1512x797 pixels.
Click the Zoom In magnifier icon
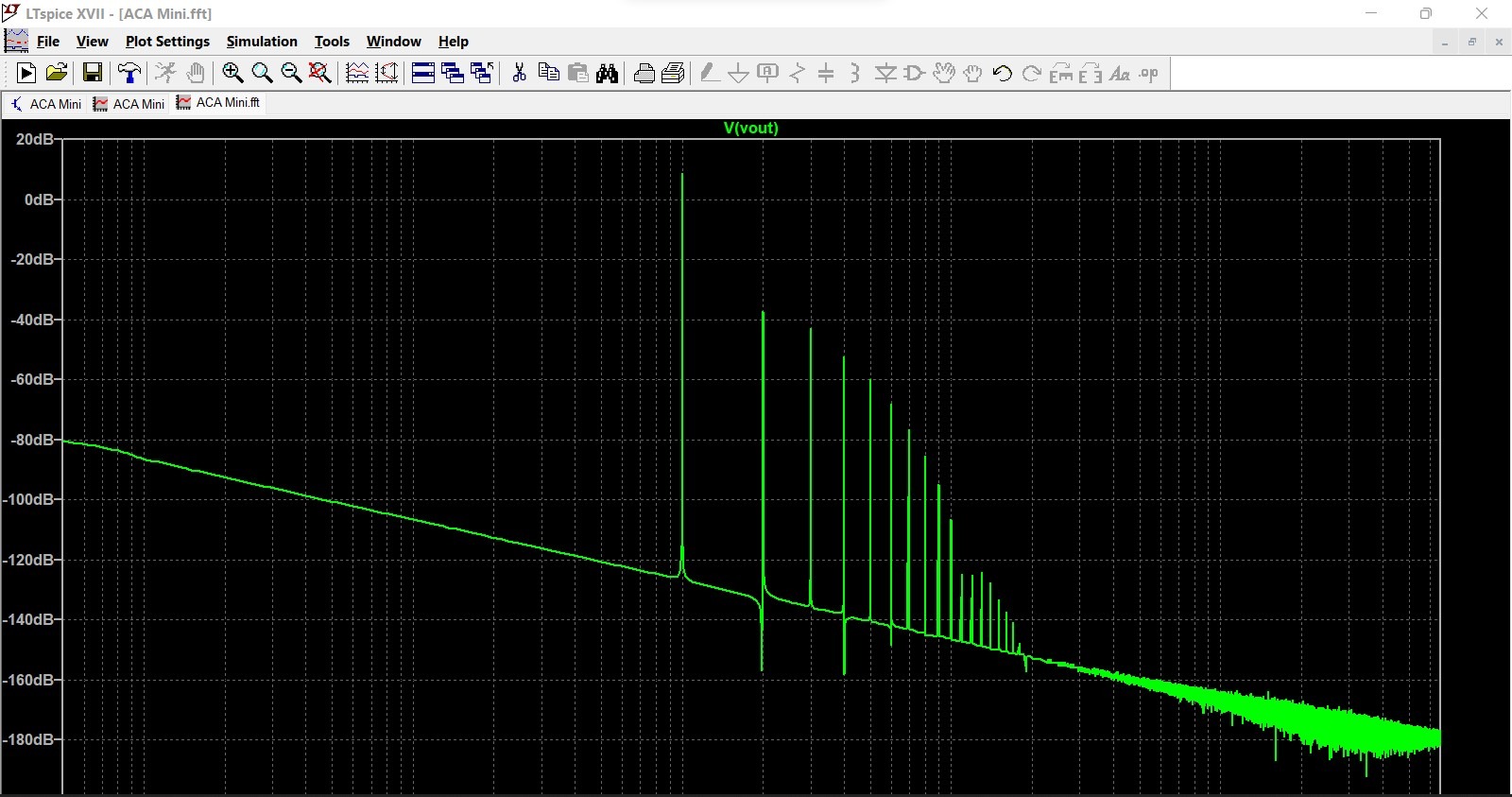click(x=232, y=73)
